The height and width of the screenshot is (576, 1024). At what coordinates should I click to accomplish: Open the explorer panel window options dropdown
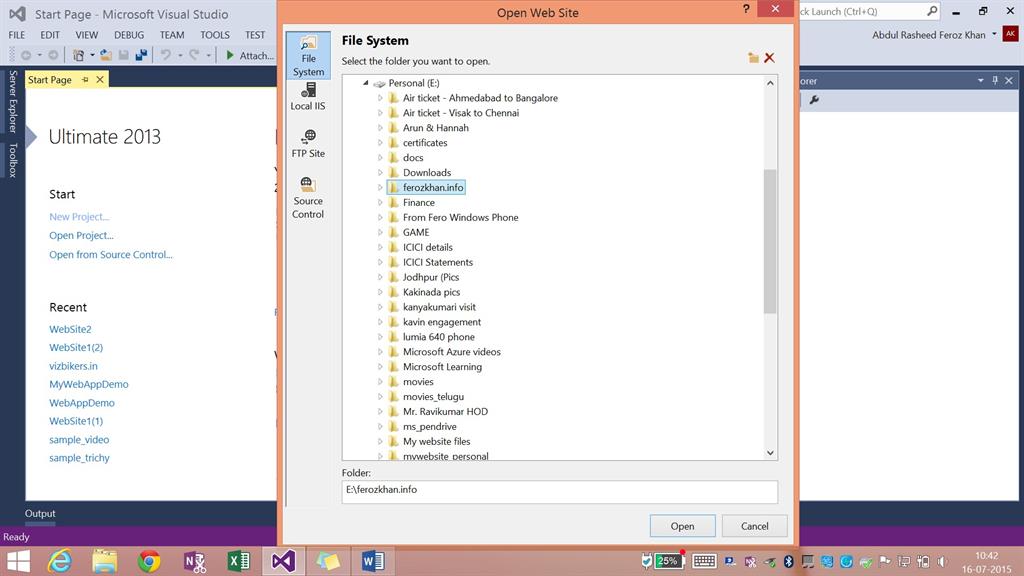980,80
